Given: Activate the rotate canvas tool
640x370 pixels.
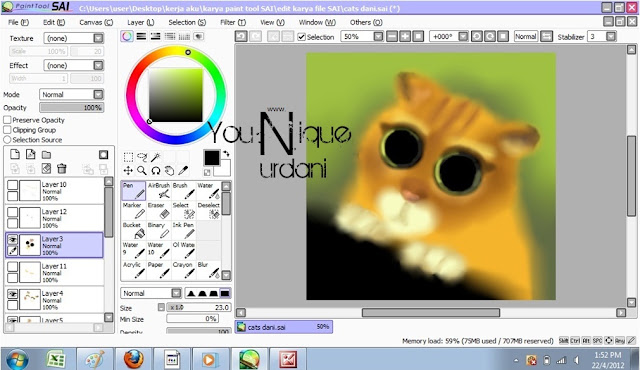Looking at the screenshot, I should pos(156,171).
